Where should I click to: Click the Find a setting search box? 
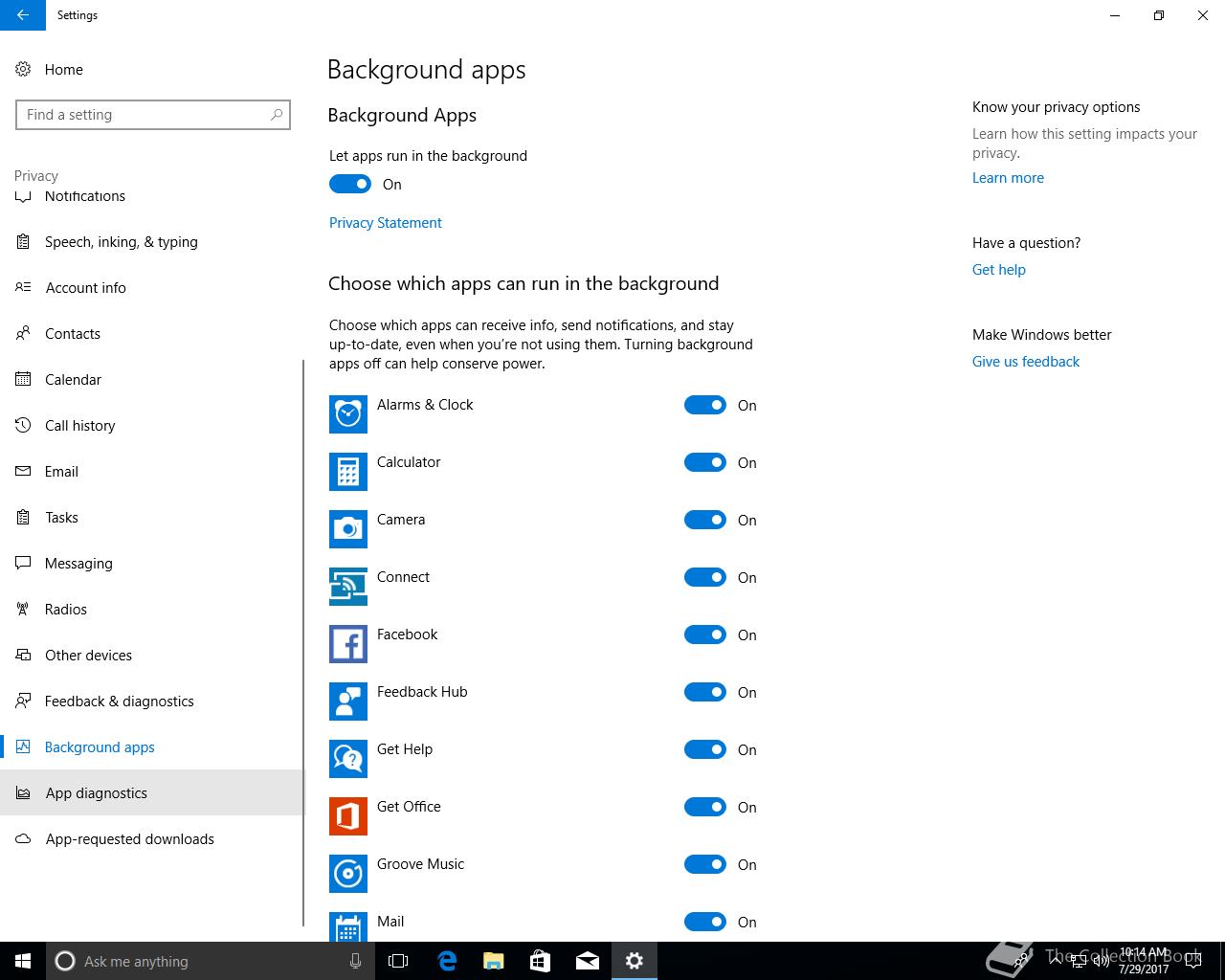pyautogui.click(x=153, y=115)
